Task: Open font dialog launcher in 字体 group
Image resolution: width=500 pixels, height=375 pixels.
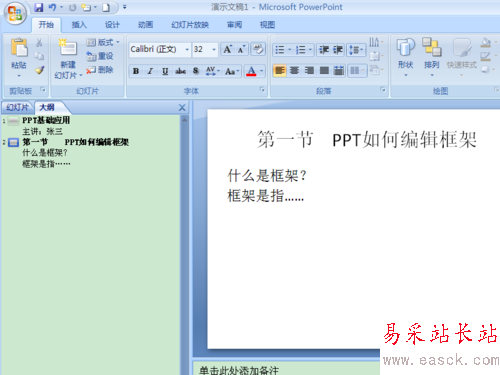Action: (262, 89)
